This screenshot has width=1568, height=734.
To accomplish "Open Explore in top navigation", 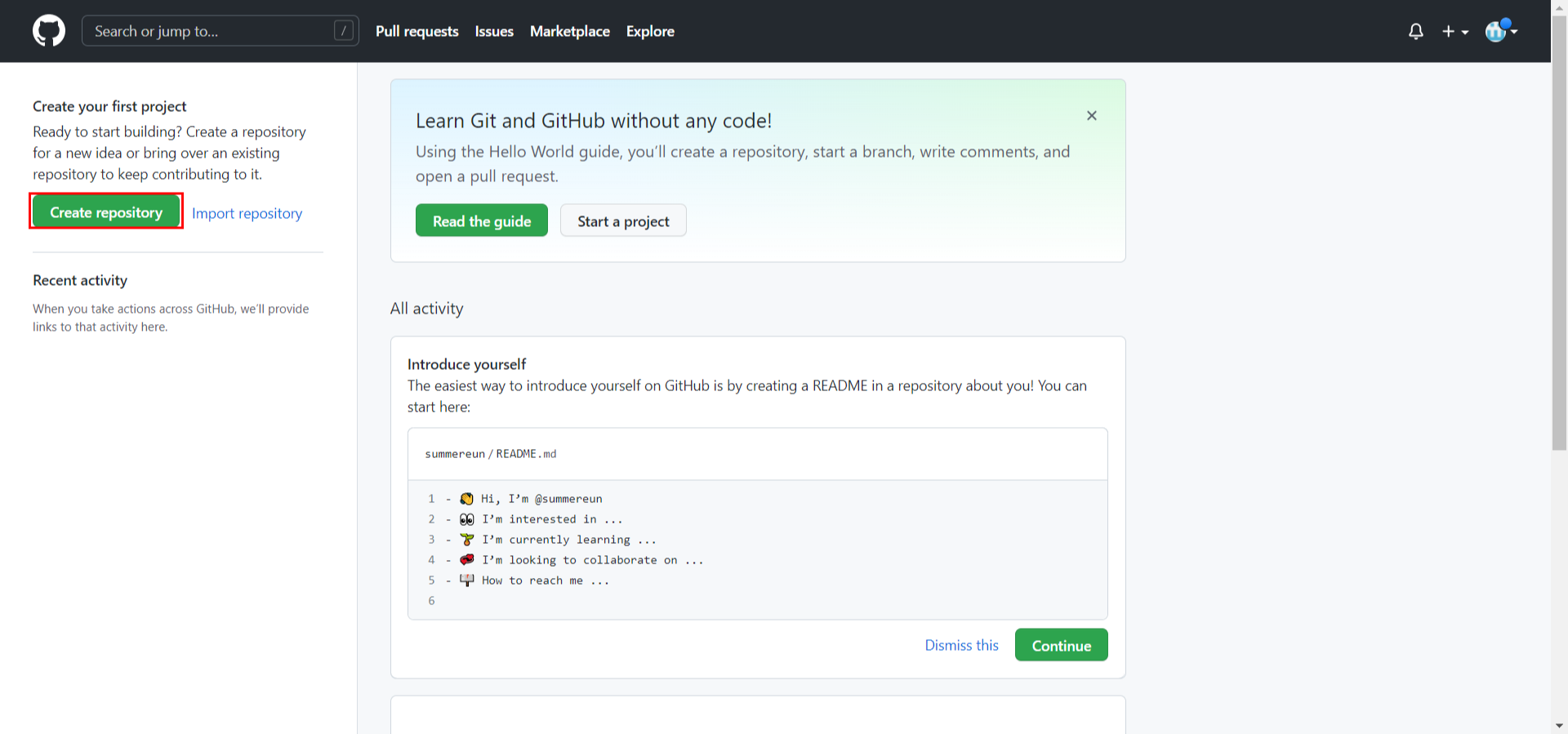I will coord(650,31).
